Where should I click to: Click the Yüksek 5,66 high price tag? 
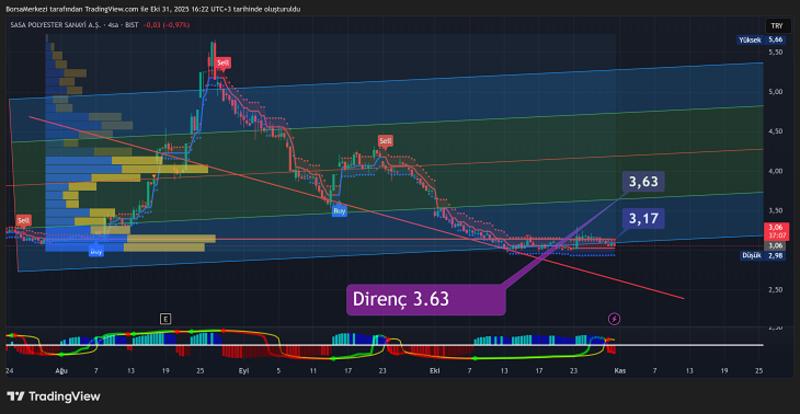point(762,39)
